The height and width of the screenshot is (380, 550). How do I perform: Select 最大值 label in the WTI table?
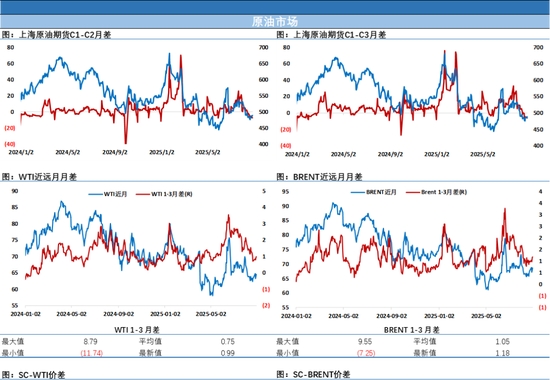coord(13,341)
